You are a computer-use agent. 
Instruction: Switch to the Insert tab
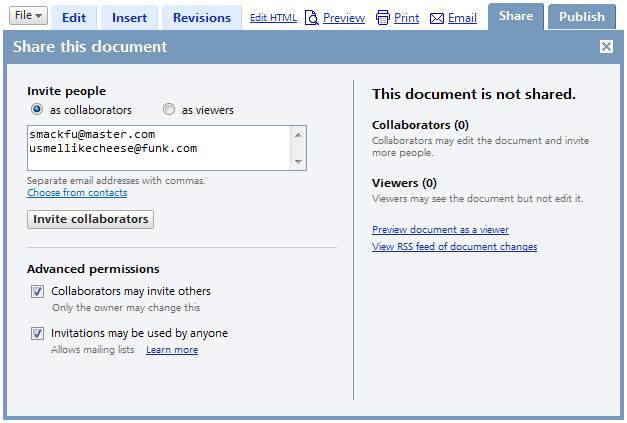click(129, 18)
